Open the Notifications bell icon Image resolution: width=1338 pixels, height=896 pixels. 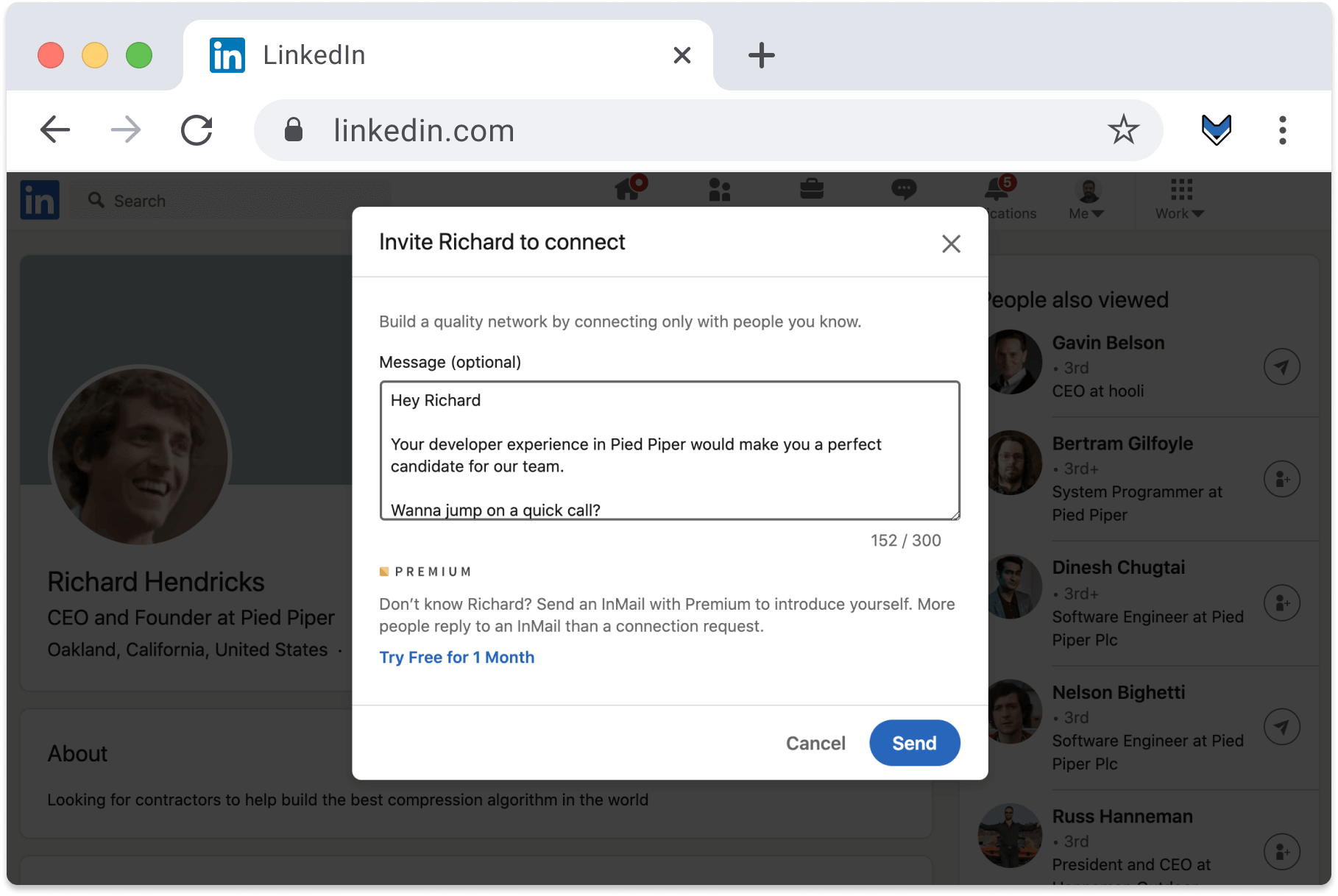coord(1000,188)
